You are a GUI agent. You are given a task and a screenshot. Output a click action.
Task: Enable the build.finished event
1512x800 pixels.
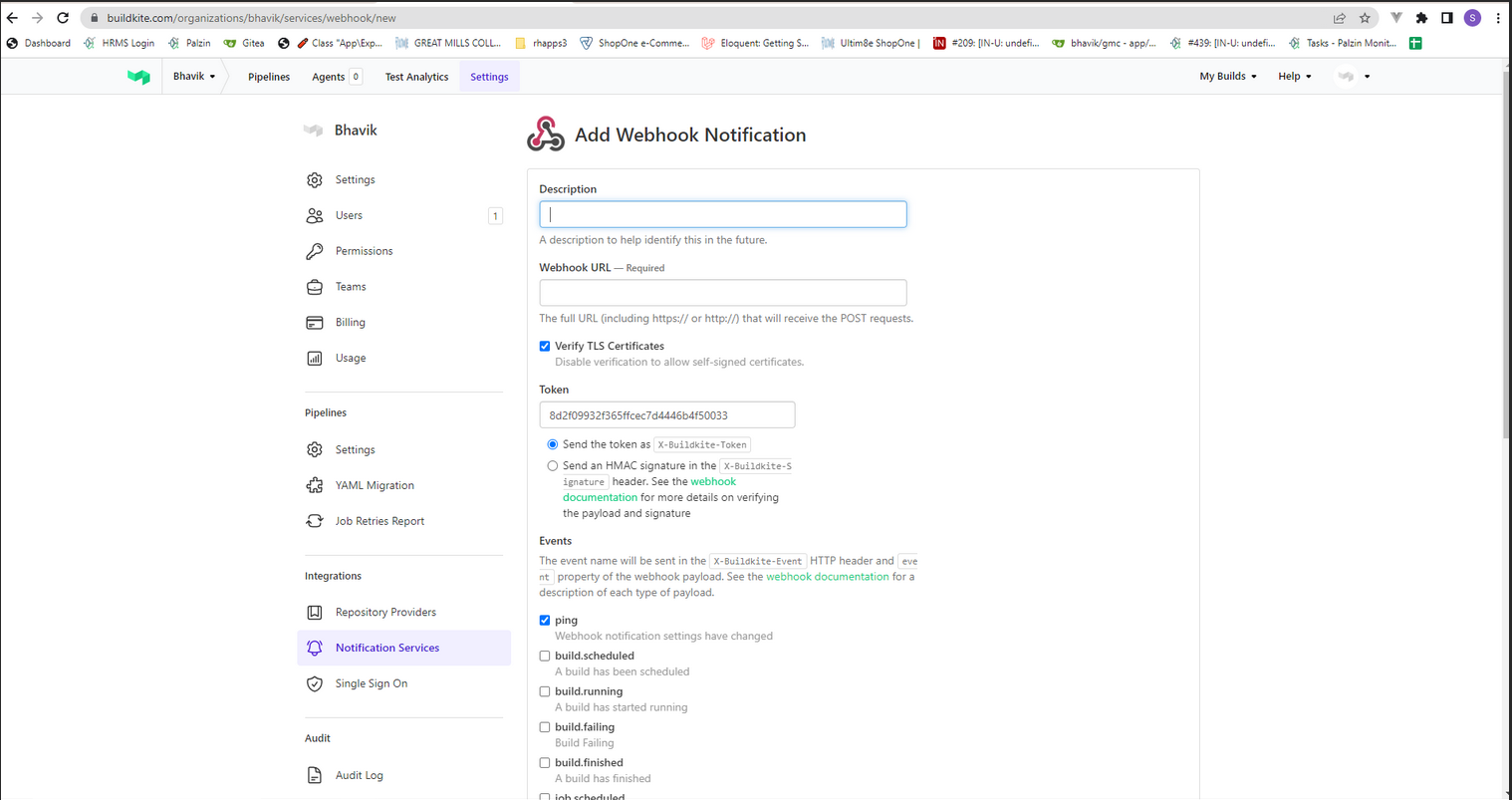click(545, 763)
